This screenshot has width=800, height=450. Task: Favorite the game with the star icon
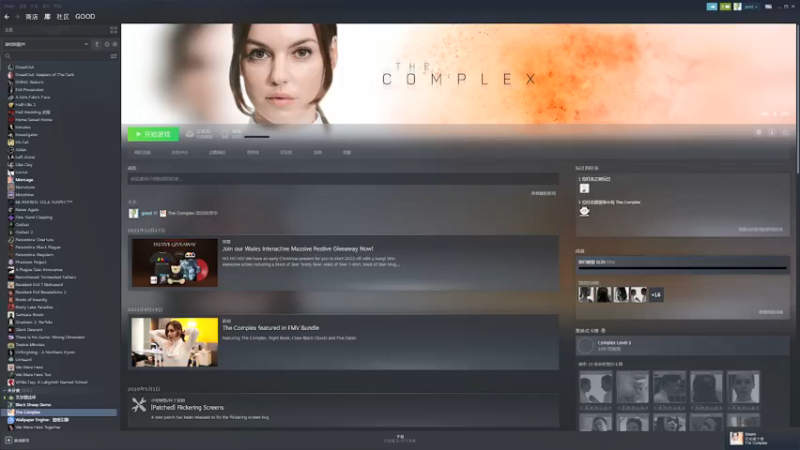(785, 132)
